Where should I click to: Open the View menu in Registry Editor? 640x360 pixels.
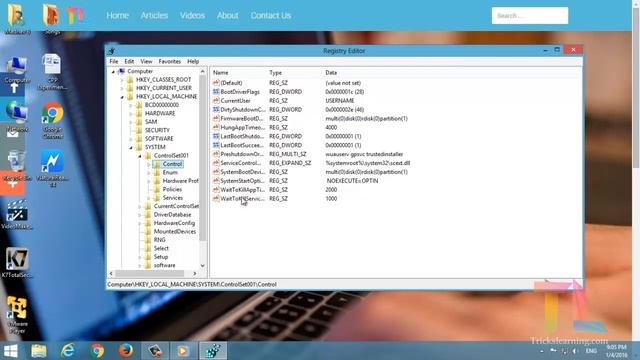click(x=146, y=62)
